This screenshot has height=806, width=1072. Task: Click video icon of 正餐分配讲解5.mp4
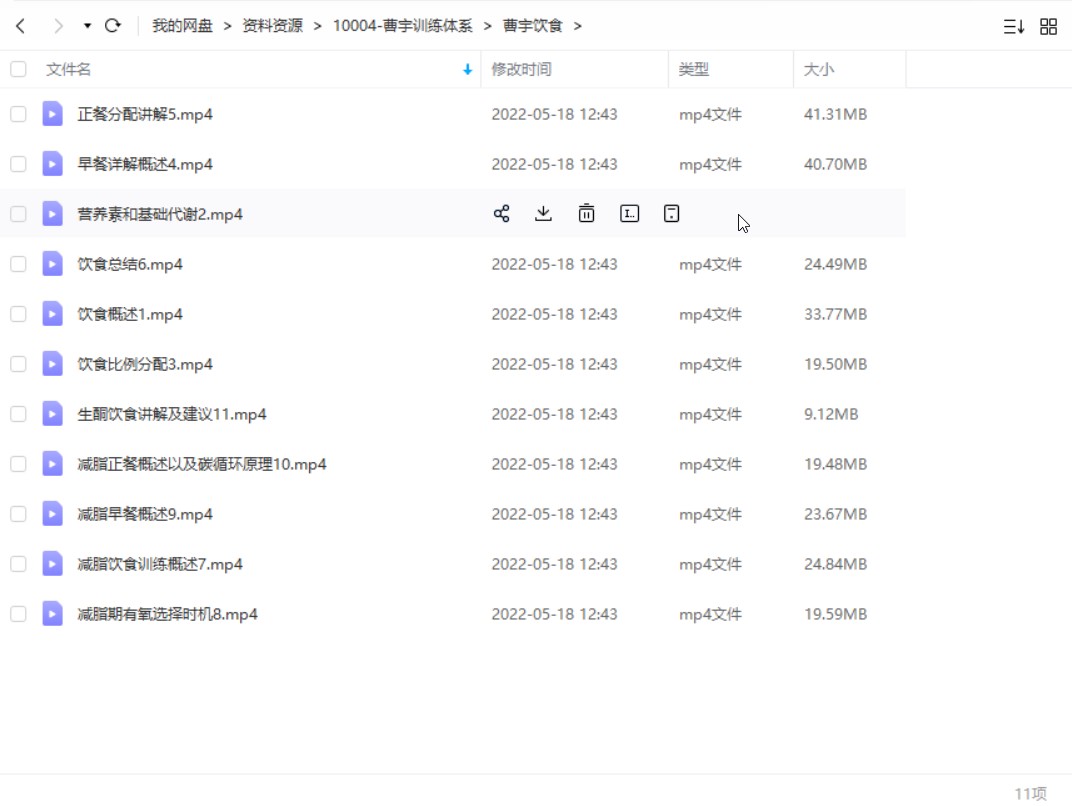click(x=53, y=113)
